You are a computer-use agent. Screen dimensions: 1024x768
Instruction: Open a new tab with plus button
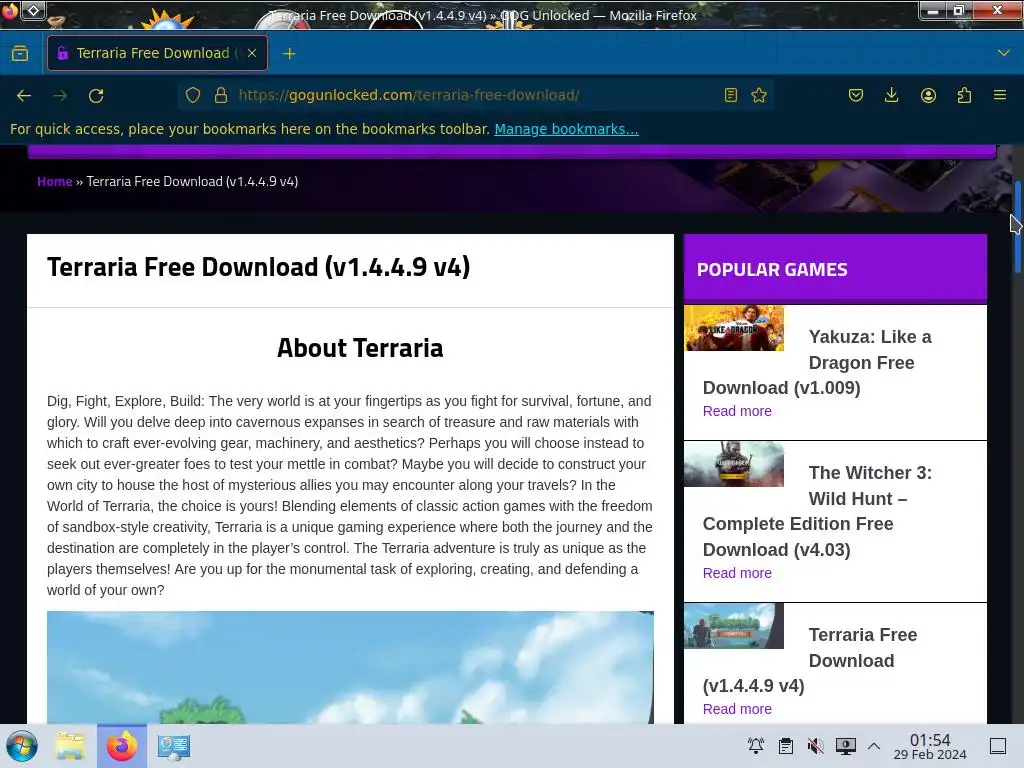[289, 54]
